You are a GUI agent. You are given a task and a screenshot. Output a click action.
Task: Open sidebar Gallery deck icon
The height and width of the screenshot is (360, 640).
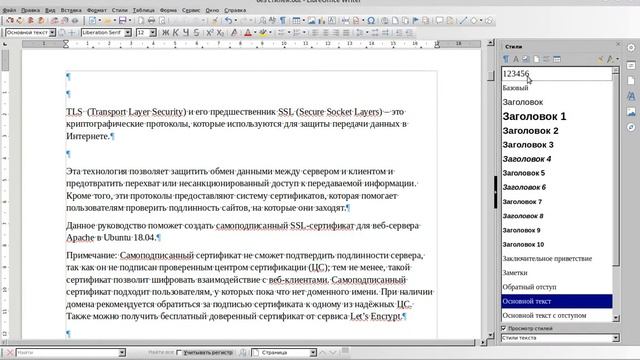(x=631, y=111)
